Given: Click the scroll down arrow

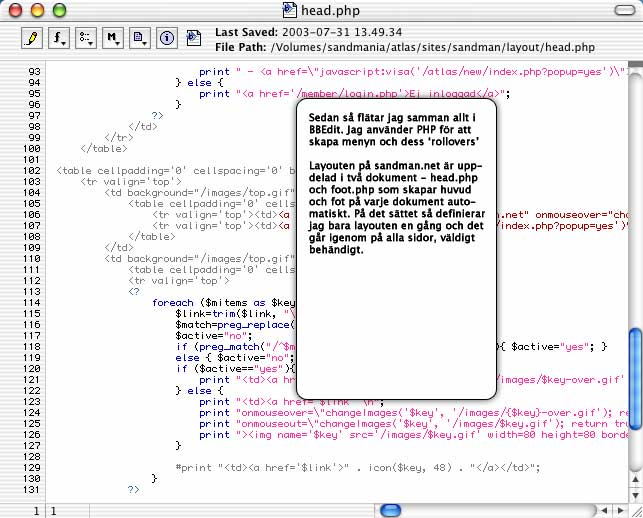Looking at the screenshot, I should pyautogui.click(x=634, y=495).
